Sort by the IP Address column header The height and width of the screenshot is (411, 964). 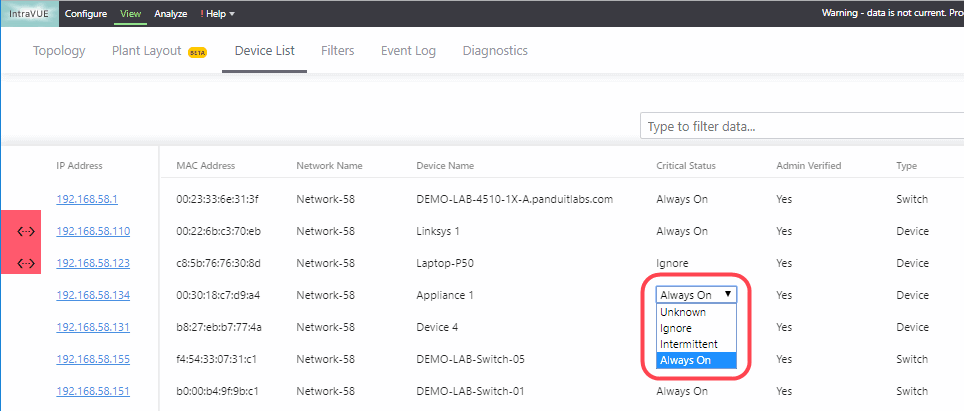coord(79,166)
